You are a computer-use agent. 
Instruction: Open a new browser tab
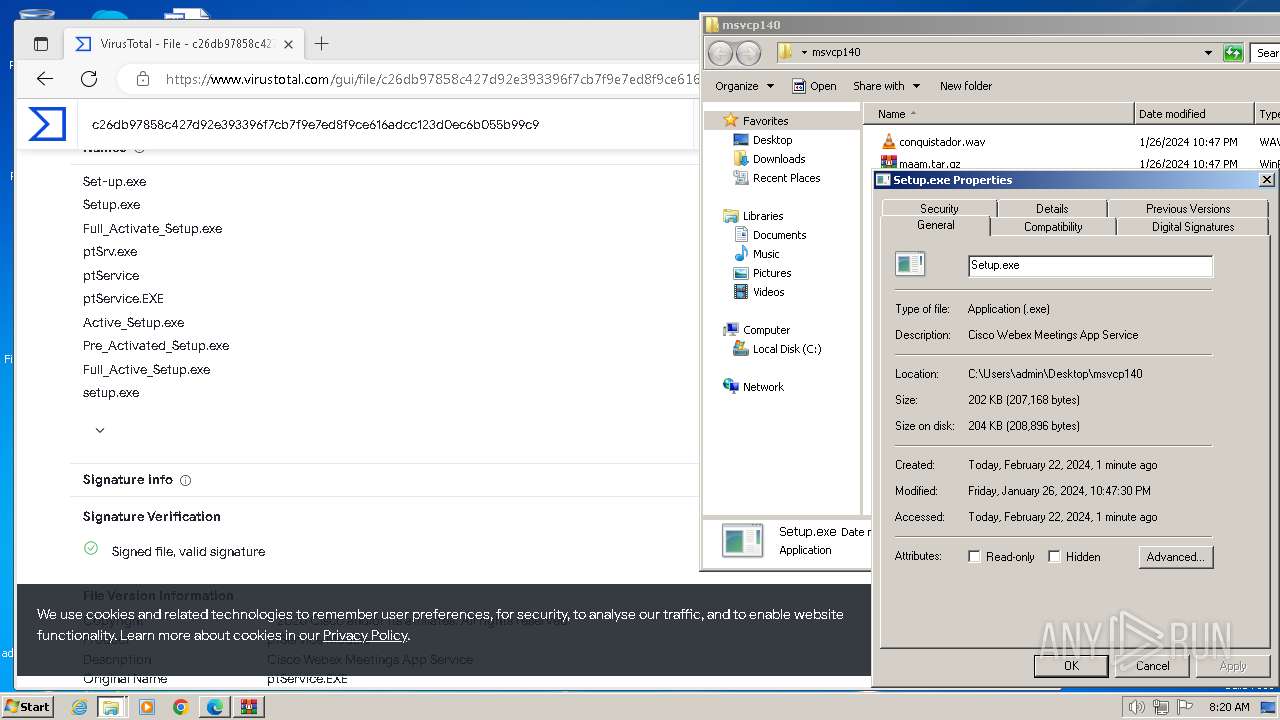[x=321, y=43]
